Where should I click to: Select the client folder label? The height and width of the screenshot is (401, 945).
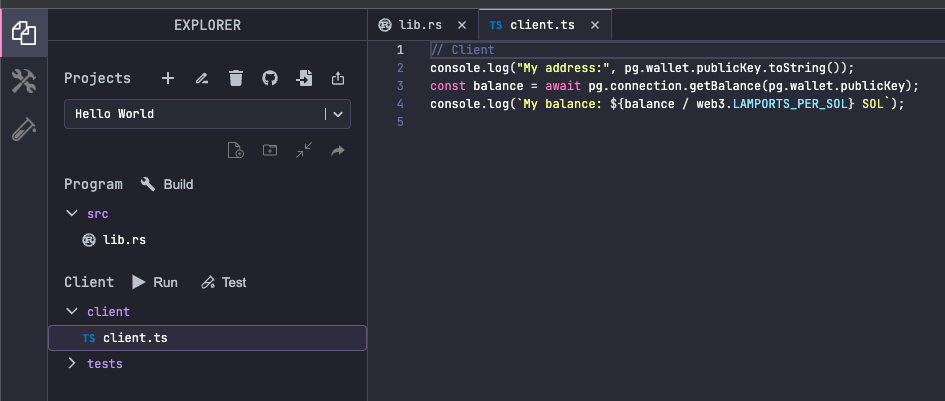108,312
